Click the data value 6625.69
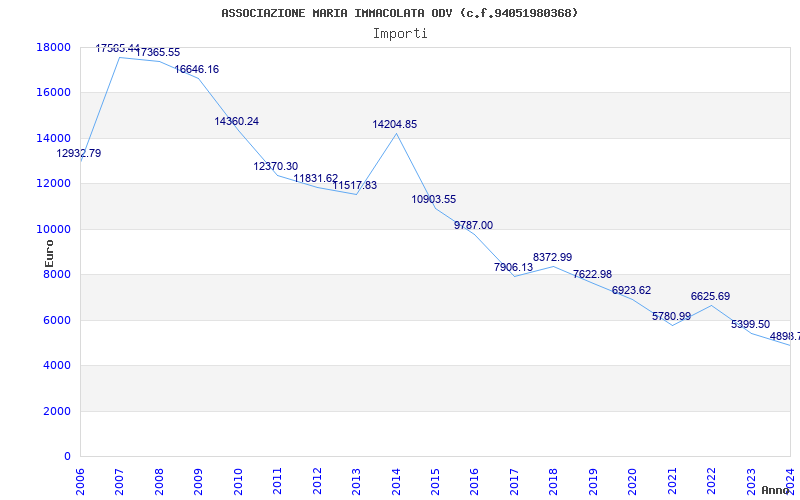 click(710, 296)
